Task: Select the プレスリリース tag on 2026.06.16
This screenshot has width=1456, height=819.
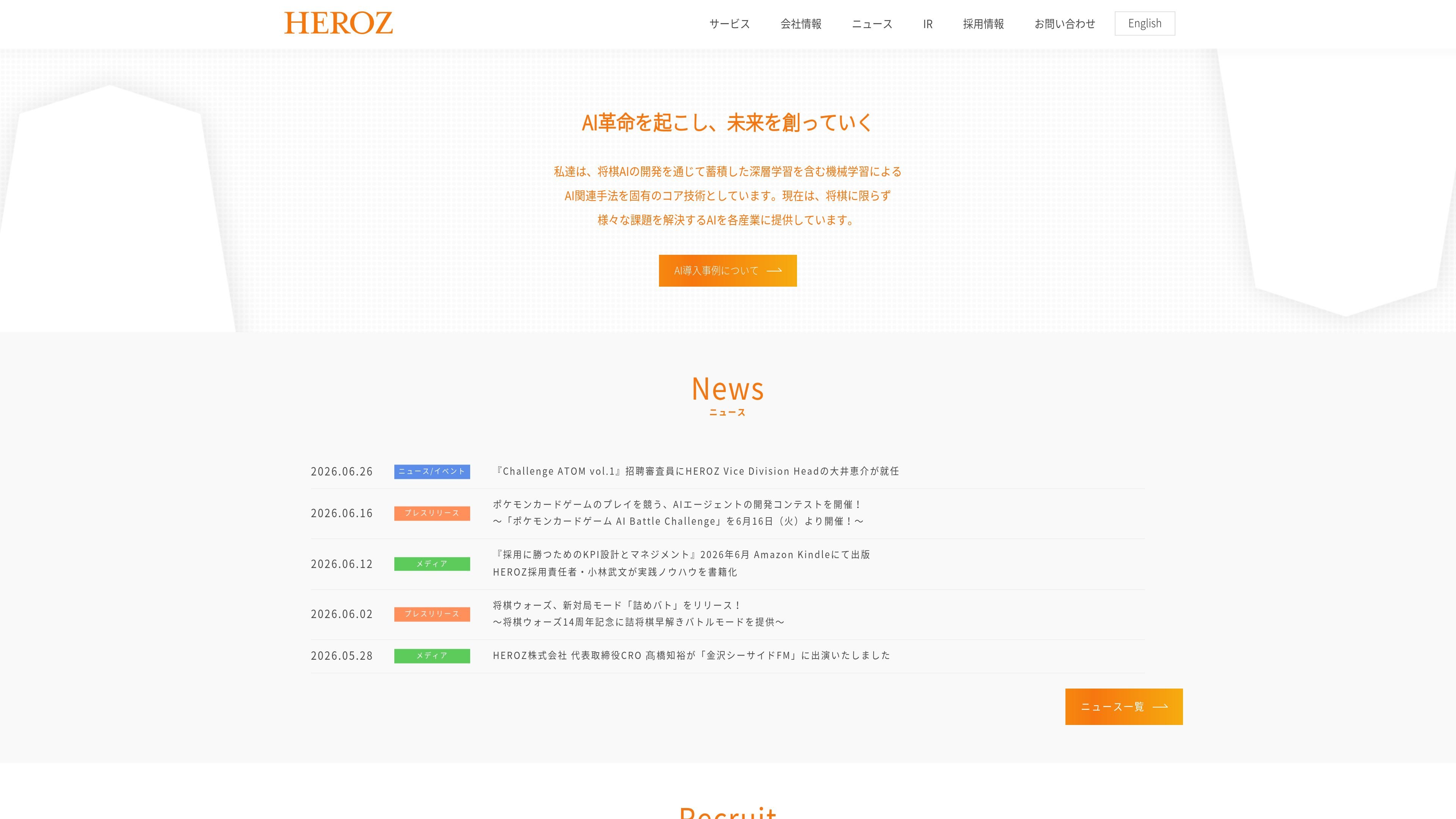Action: pyautogui.click(x=432, y=513)
